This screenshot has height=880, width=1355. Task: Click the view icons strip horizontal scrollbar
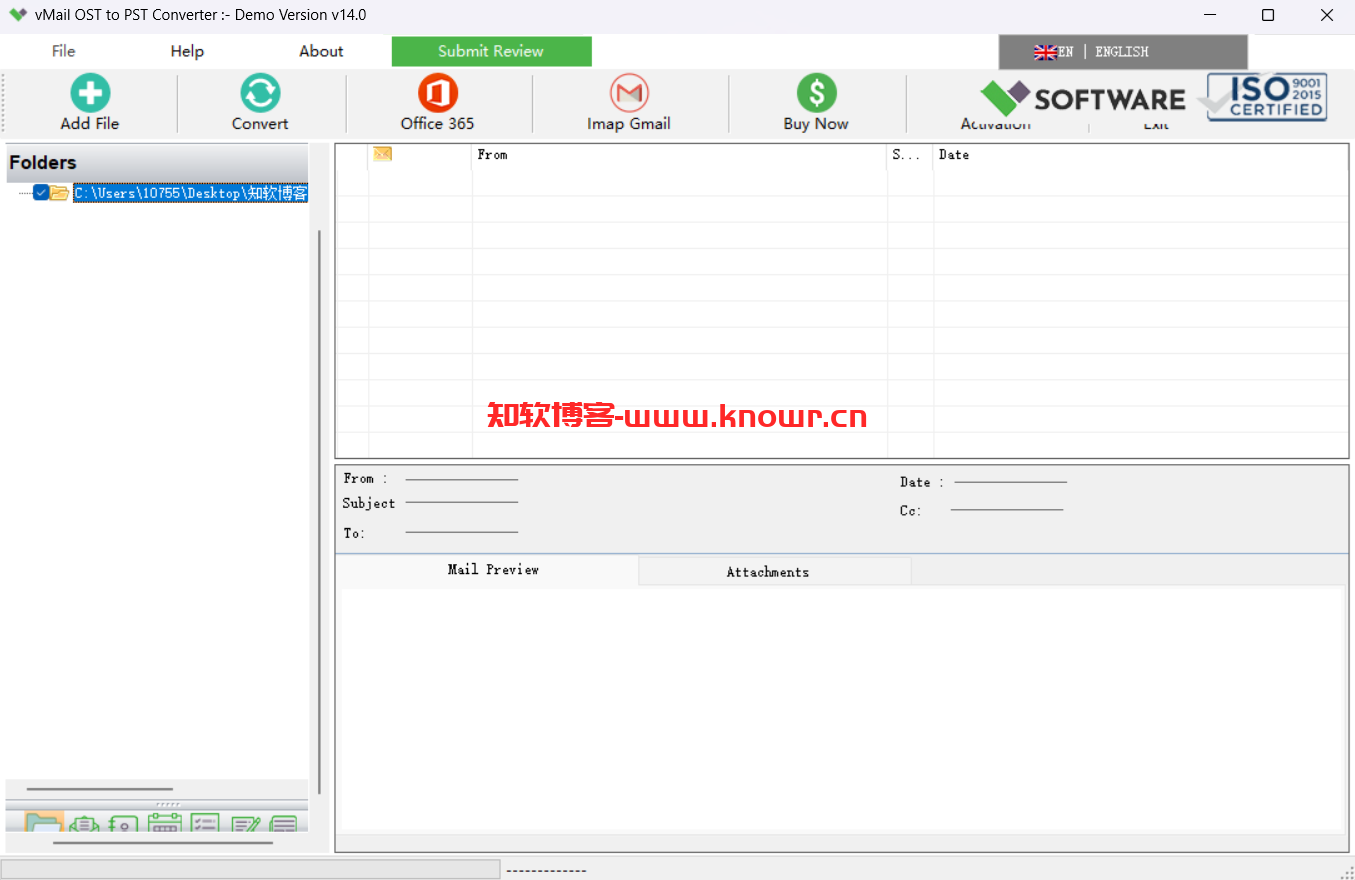[163, 843]
